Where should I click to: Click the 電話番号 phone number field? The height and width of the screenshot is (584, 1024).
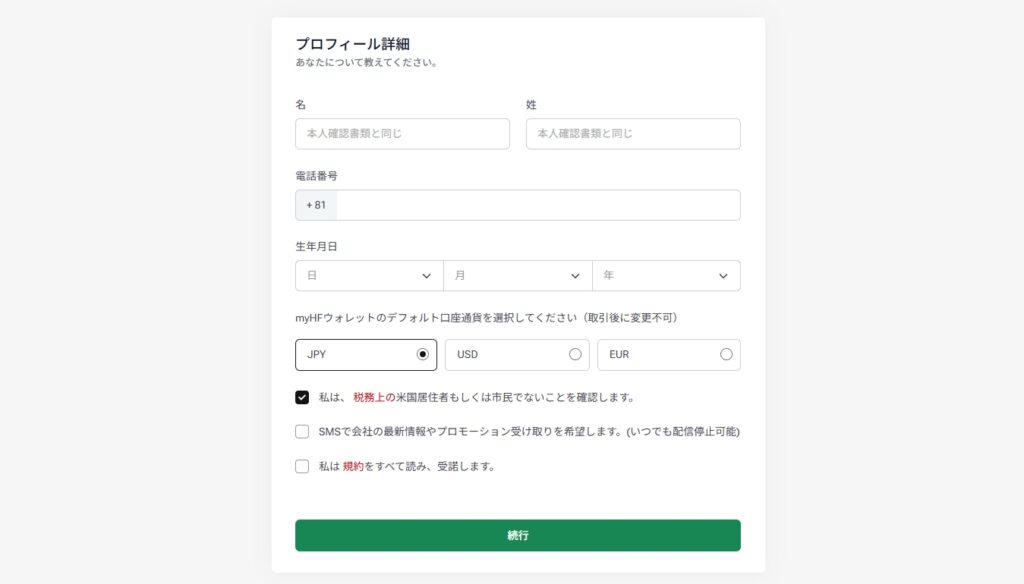(538, 205)
